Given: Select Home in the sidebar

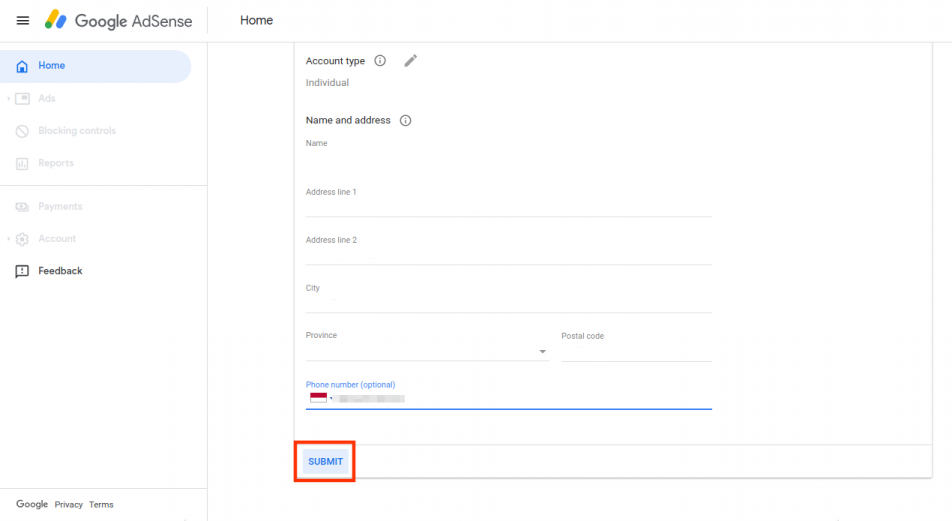Looking at the screenshot, I should click(52, 66).
